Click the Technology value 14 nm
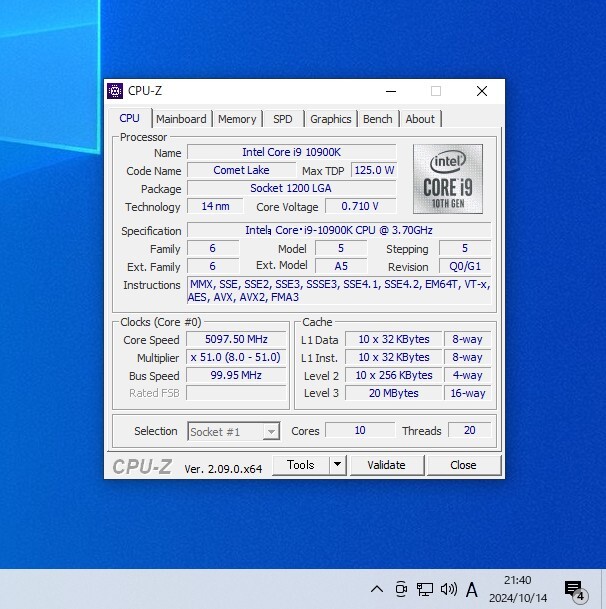The width and height of the screenshot is (606, 609). pyautogui.click(x=216, y=206)
